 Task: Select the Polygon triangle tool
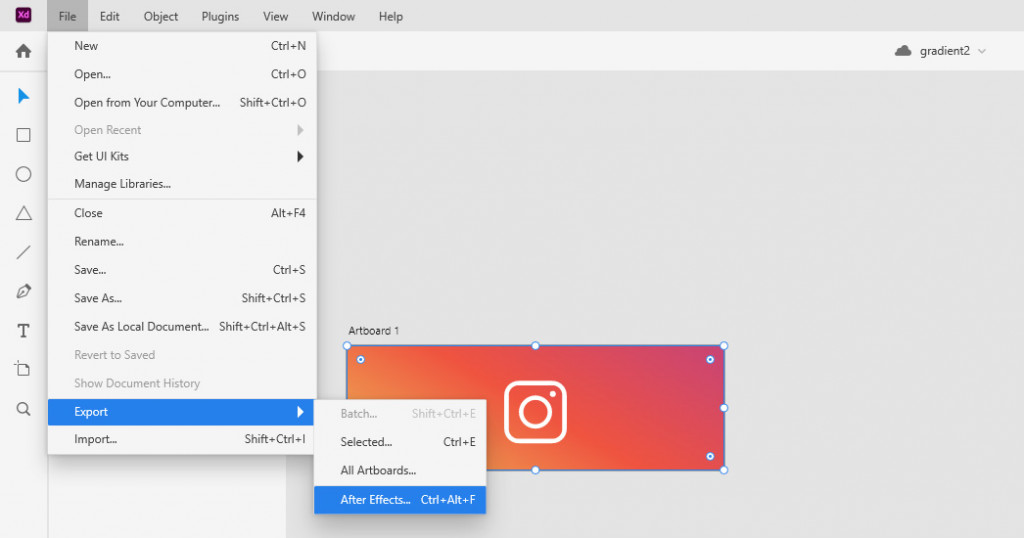tap(24, 213)
